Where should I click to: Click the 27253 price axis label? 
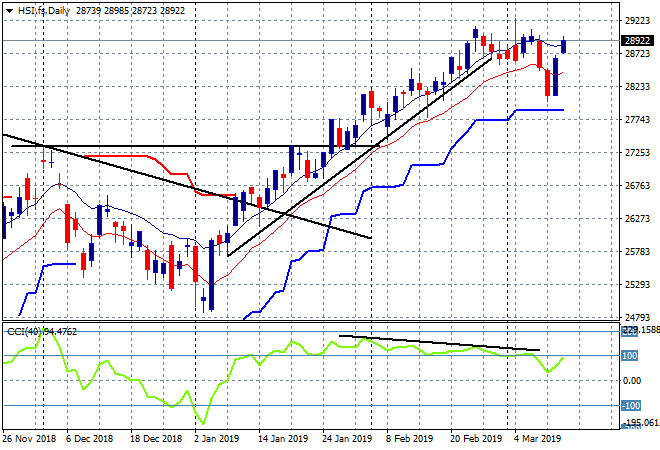coord(637,153)
